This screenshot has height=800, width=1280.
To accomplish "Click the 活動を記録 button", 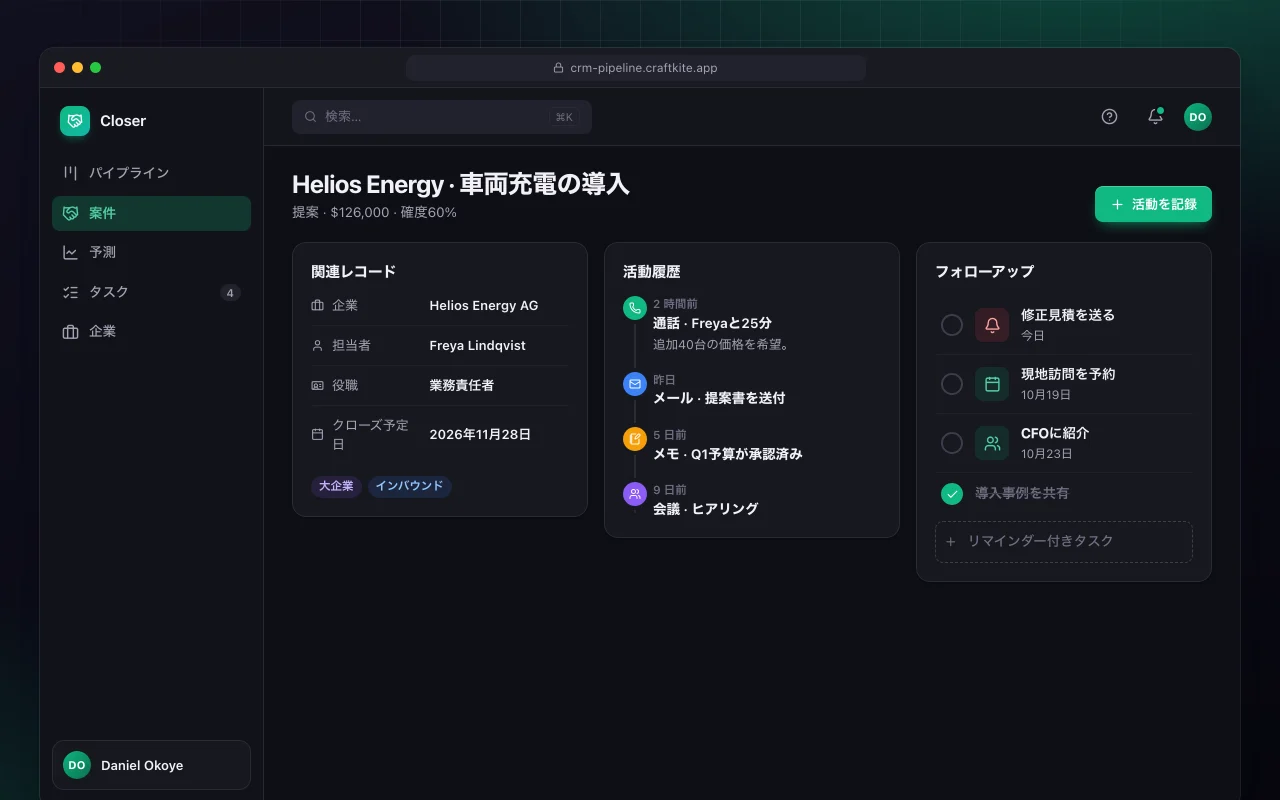I will (x=1153, y=204).
